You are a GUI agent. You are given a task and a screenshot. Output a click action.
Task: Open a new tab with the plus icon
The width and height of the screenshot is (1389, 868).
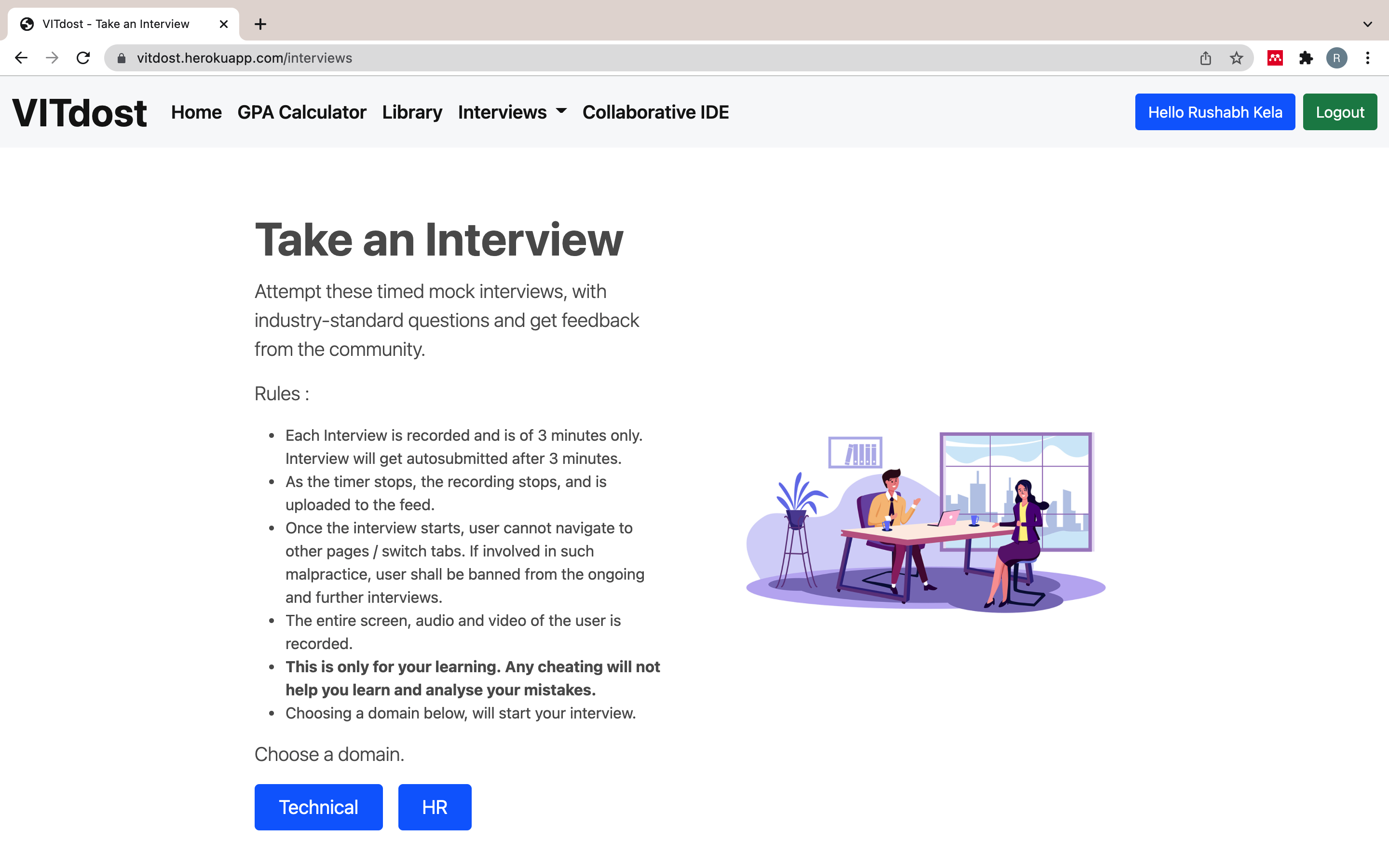(260, 24)
